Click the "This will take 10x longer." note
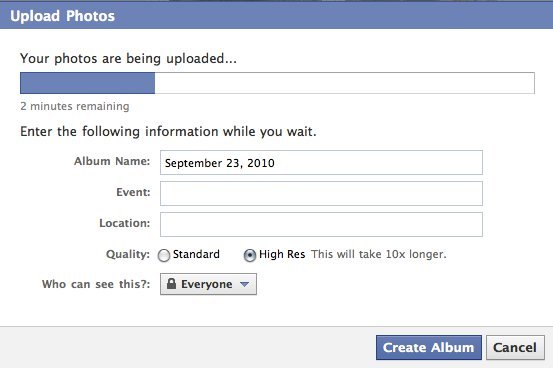 [x=379, y=254]
